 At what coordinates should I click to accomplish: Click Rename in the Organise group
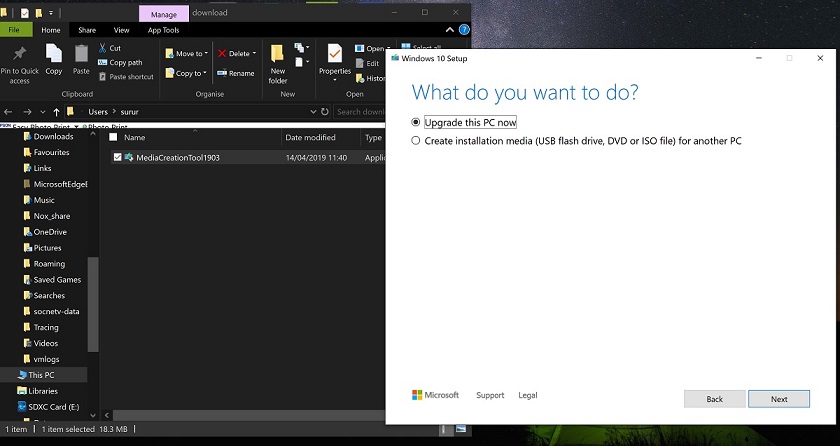point(236,73)
